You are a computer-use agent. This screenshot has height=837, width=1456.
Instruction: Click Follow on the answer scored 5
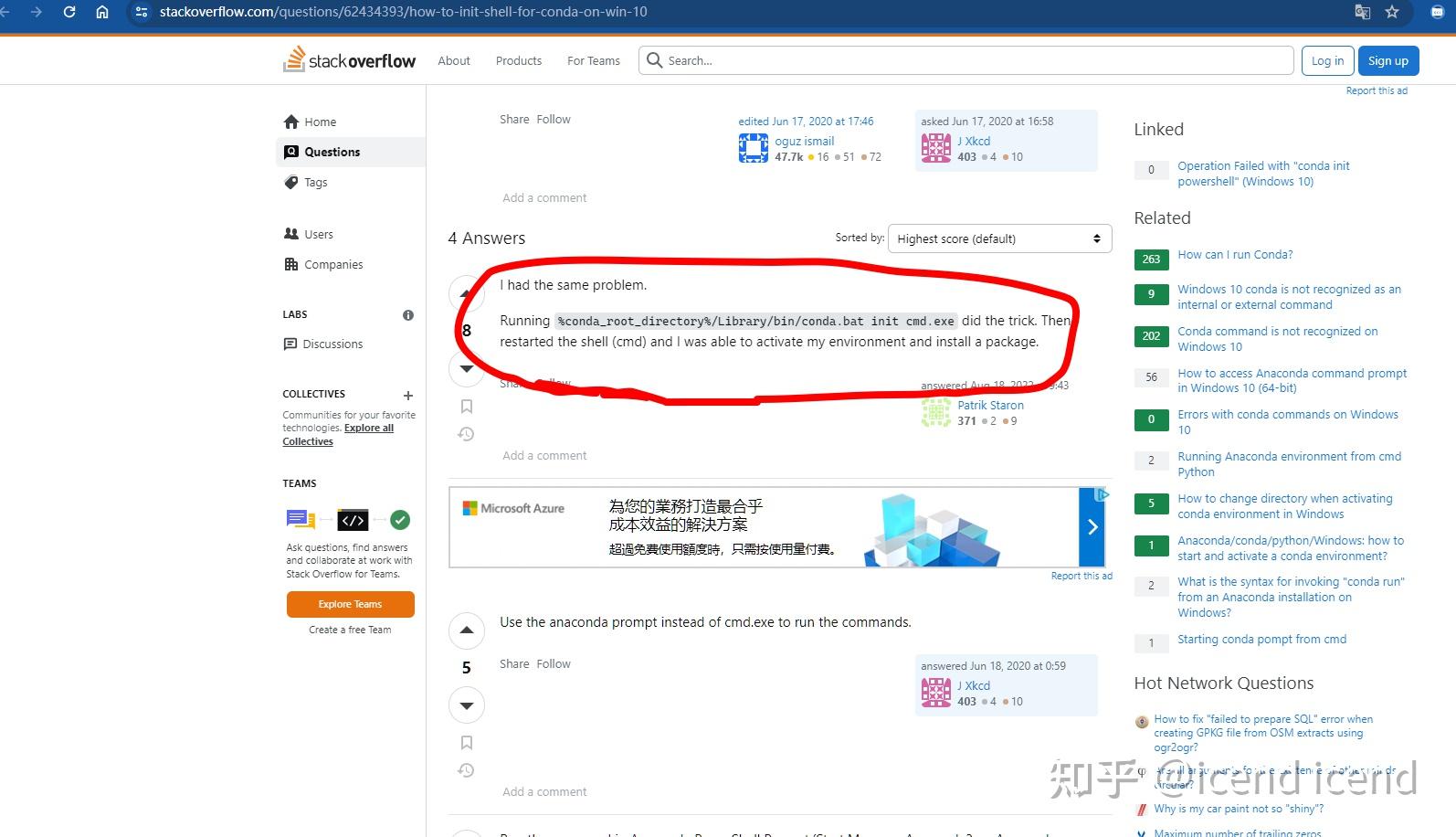[554, 663]
